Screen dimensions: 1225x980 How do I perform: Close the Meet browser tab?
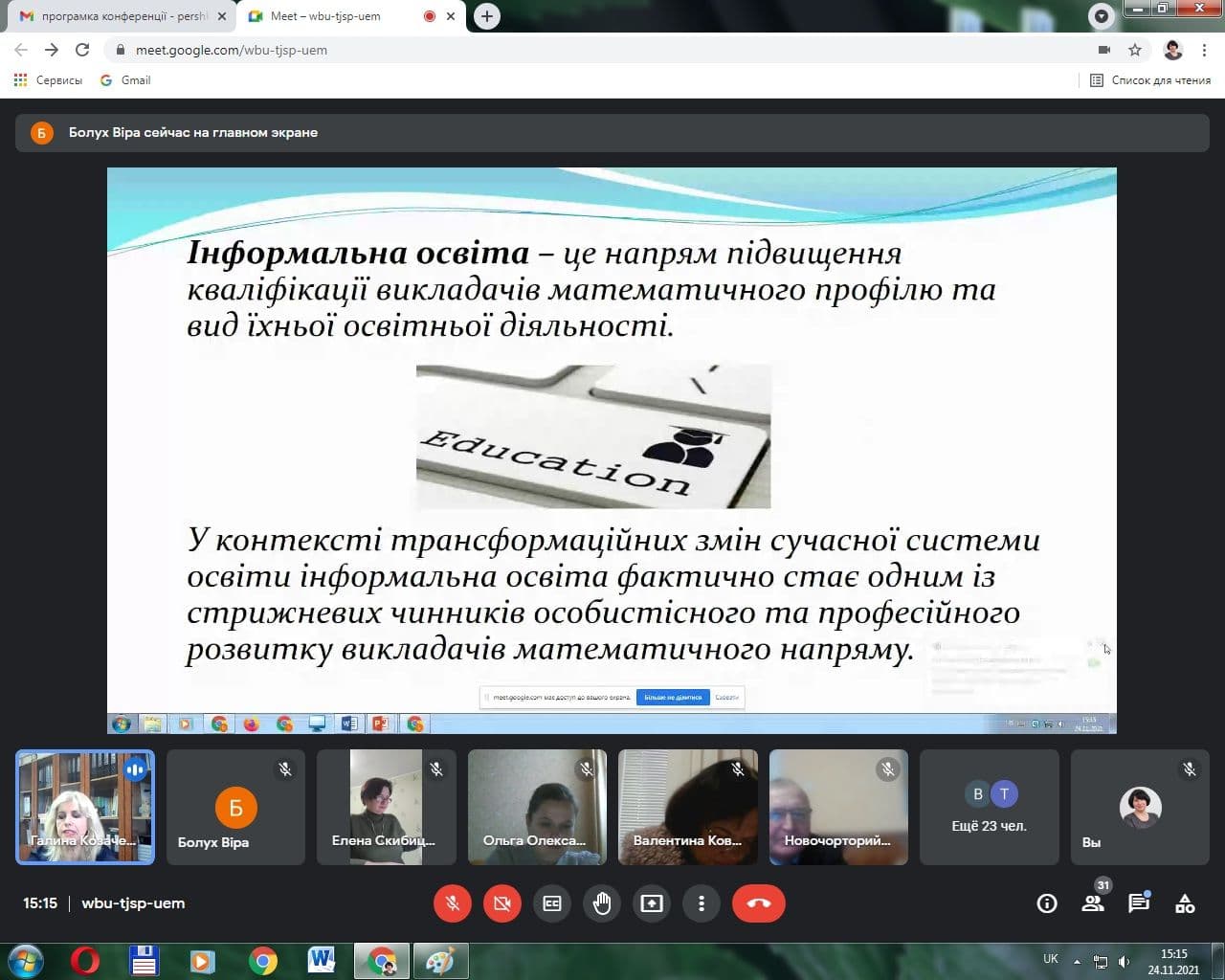[451, 16]
